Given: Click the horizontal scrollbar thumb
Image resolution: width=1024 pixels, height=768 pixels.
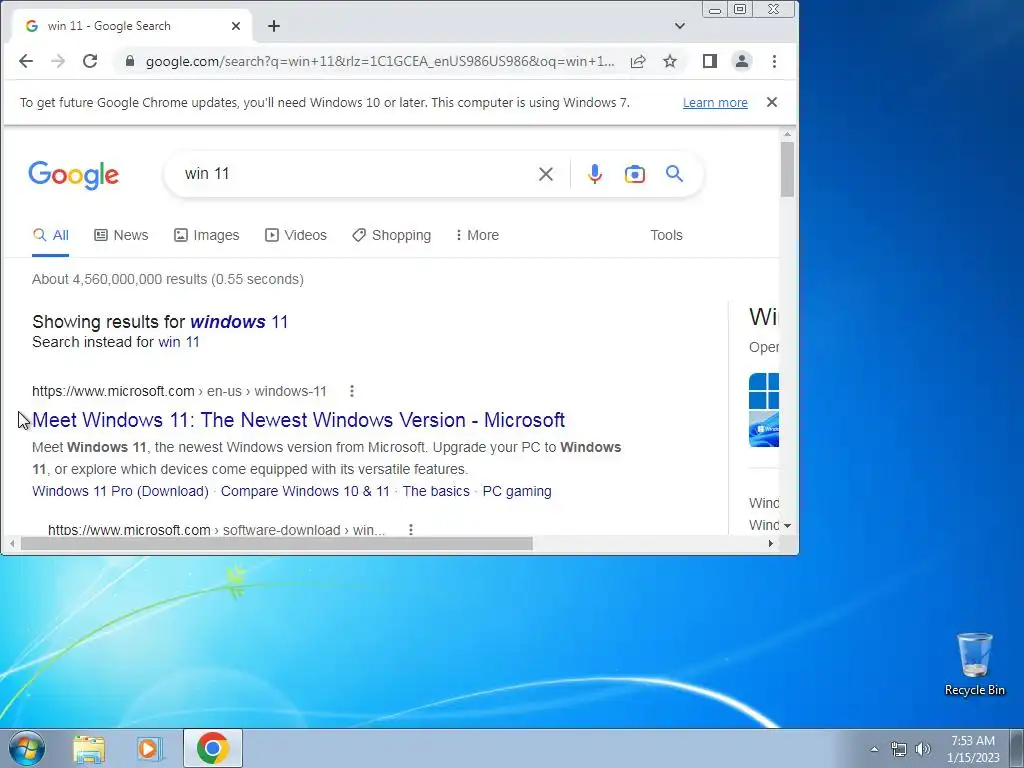Looking at the screenshot, I should [x=277, y=543].
